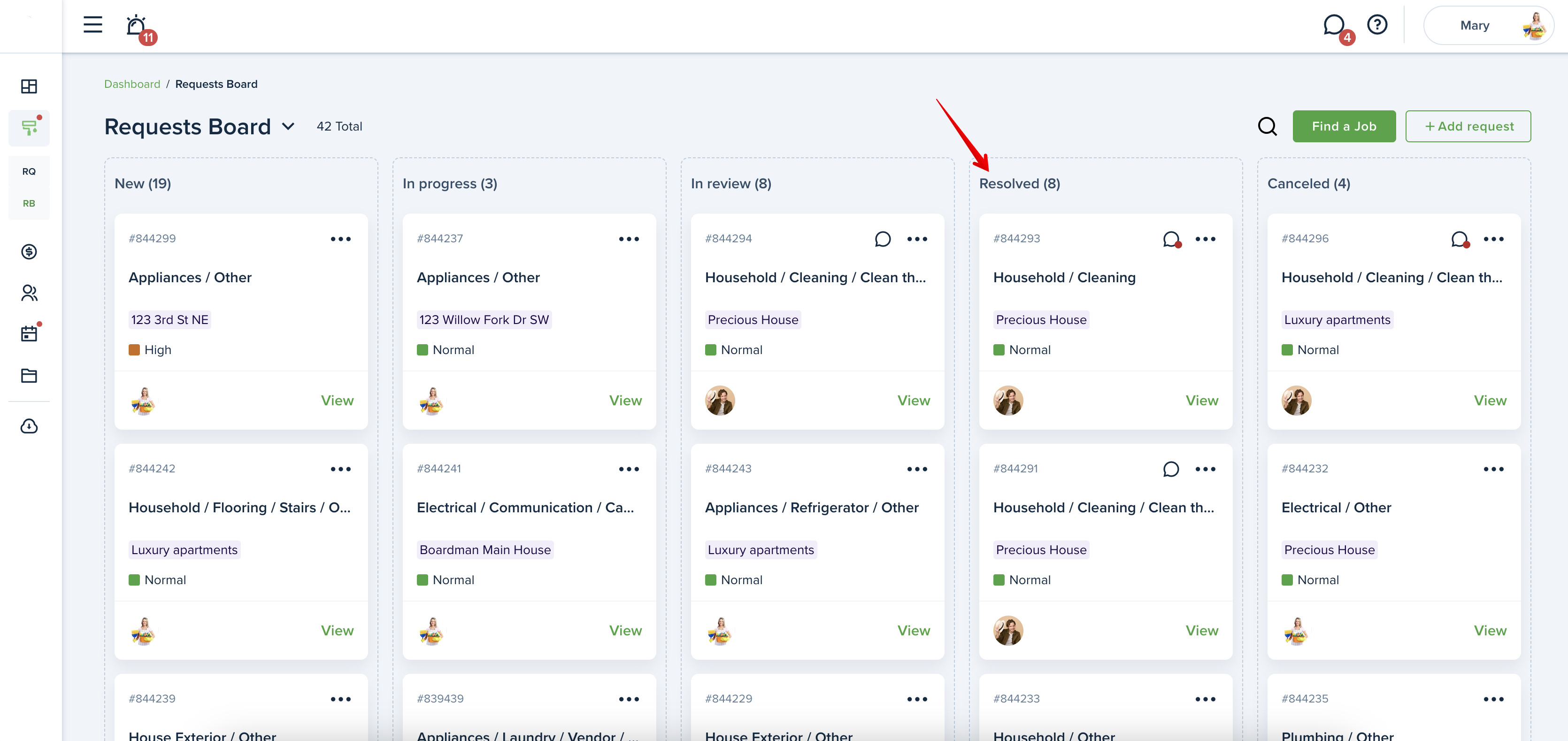Viewport: 1568px width, 741px height.
Task: Search requests with the magnifier icon
Action: (1267, 127)
